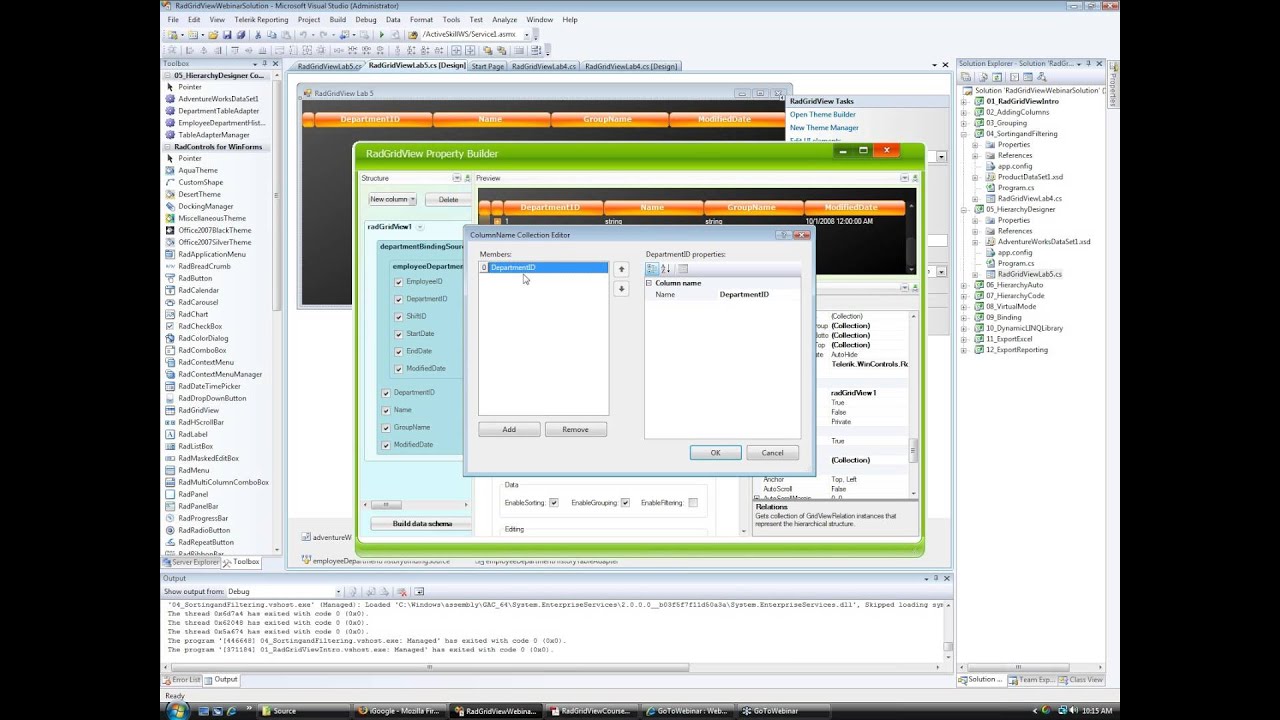
Task: Click Add button under Members list
Action: tap(509, 430)
